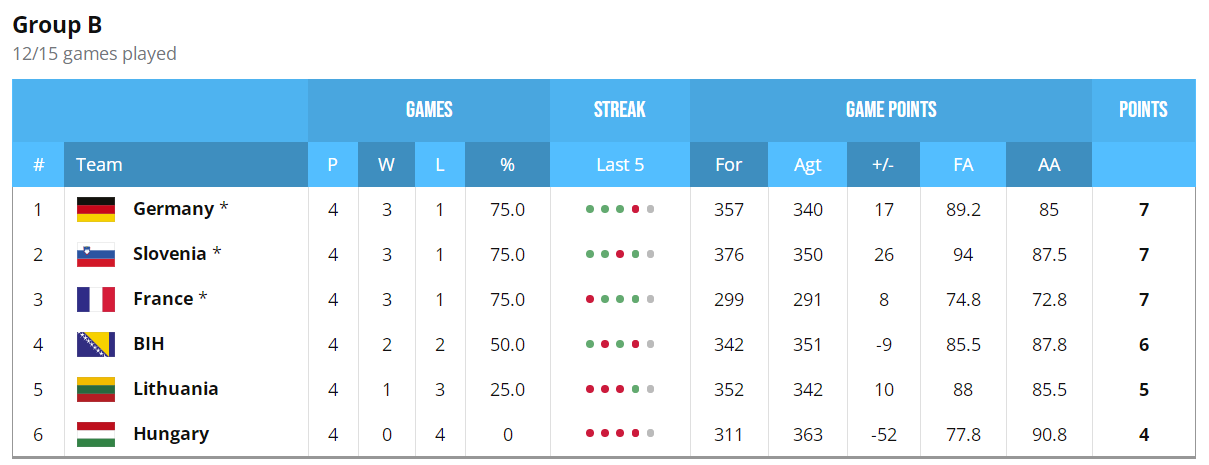Click Hungary's Last 5 streak dots
The image size is (1209, 465).
[x=620, y=434]
